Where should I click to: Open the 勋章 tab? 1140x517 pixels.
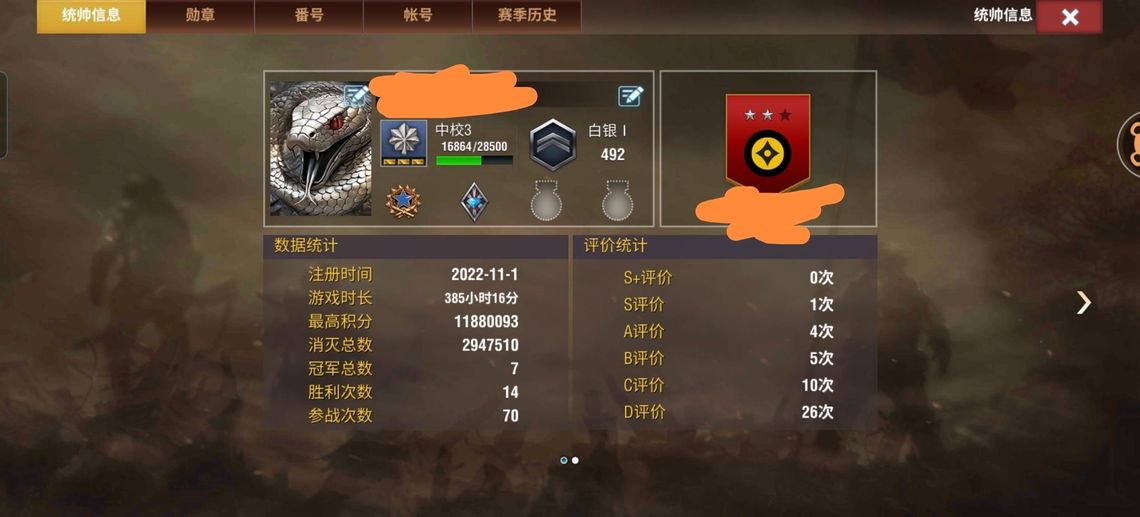(x=200, y=15)
